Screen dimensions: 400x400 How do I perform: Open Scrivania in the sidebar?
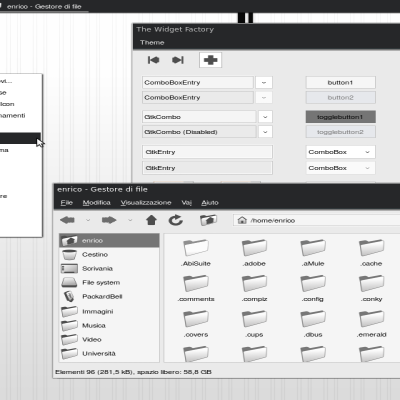tap(109, 269)
